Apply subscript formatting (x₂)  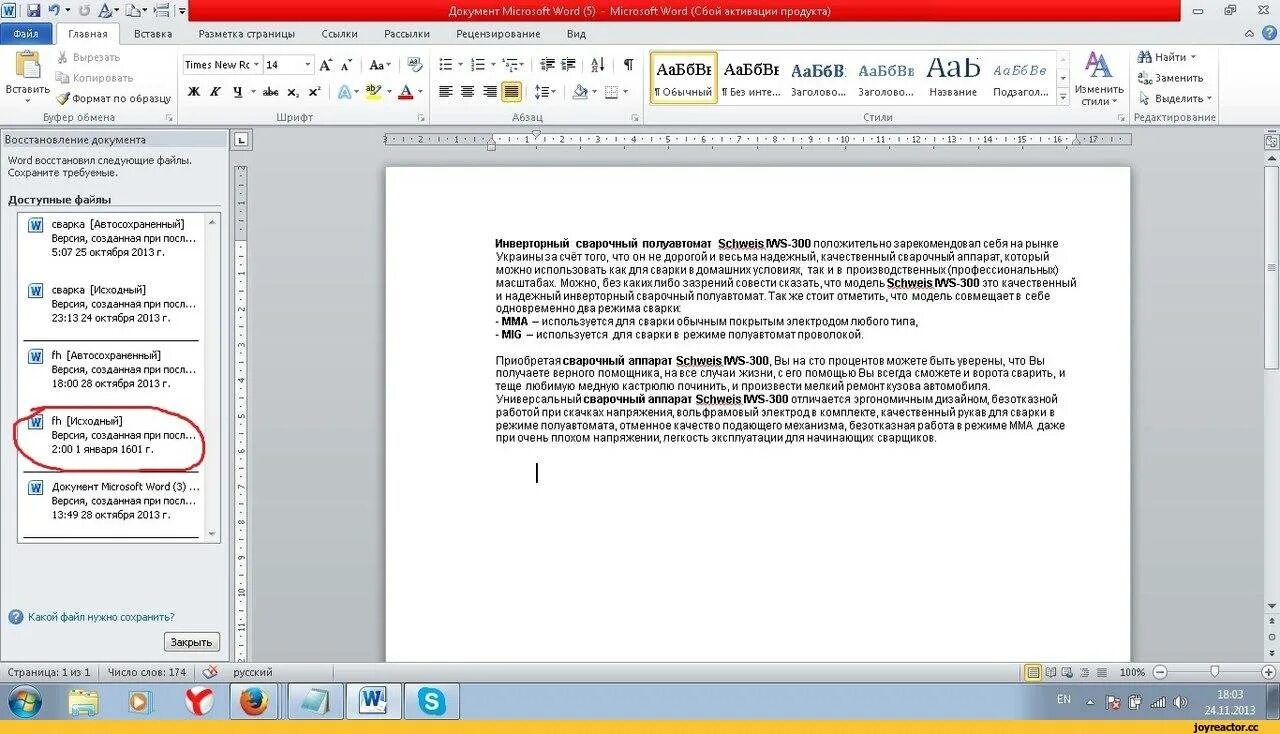[x=293, y=91]
